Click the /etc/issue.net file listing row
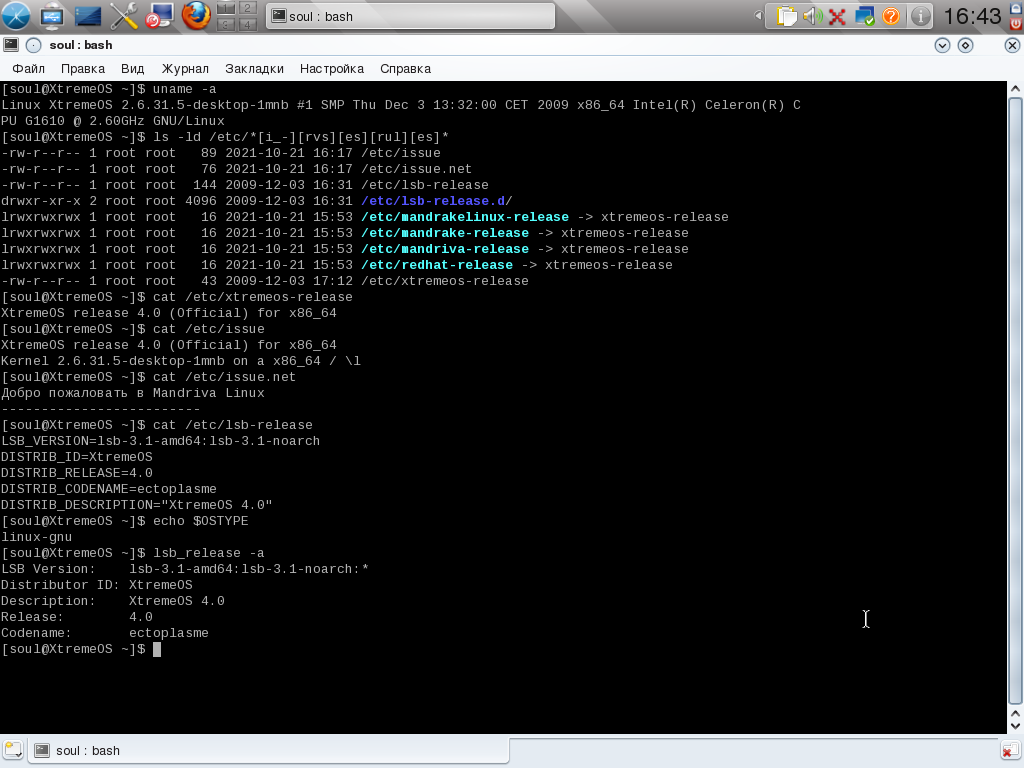Viewport: 1024px width, 768px height. 236,169
